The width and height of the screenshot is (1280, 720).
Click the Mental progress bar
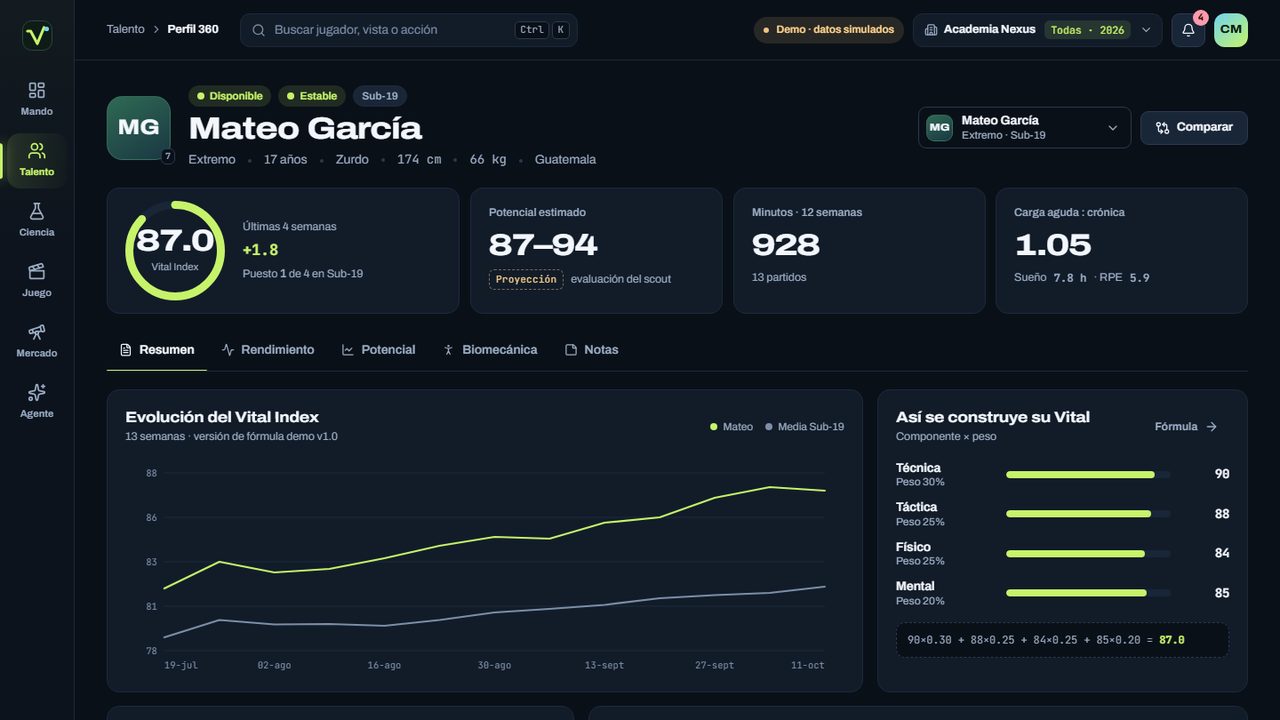tap(1088, 593)
